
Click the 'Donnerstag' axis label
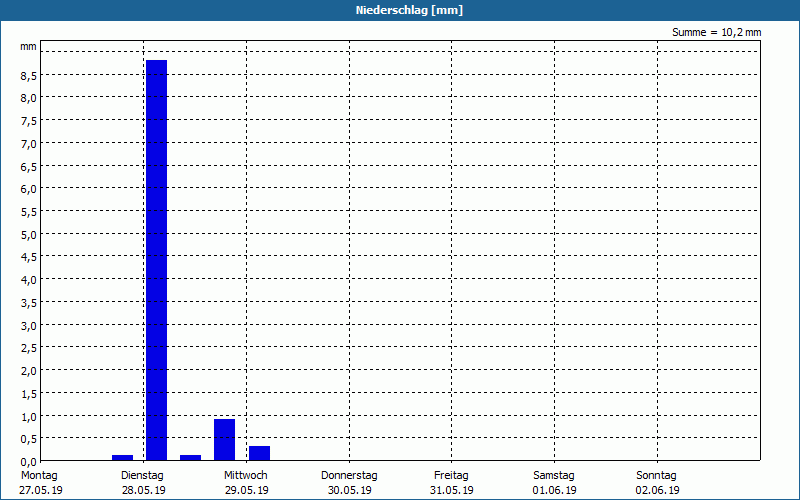349,476
